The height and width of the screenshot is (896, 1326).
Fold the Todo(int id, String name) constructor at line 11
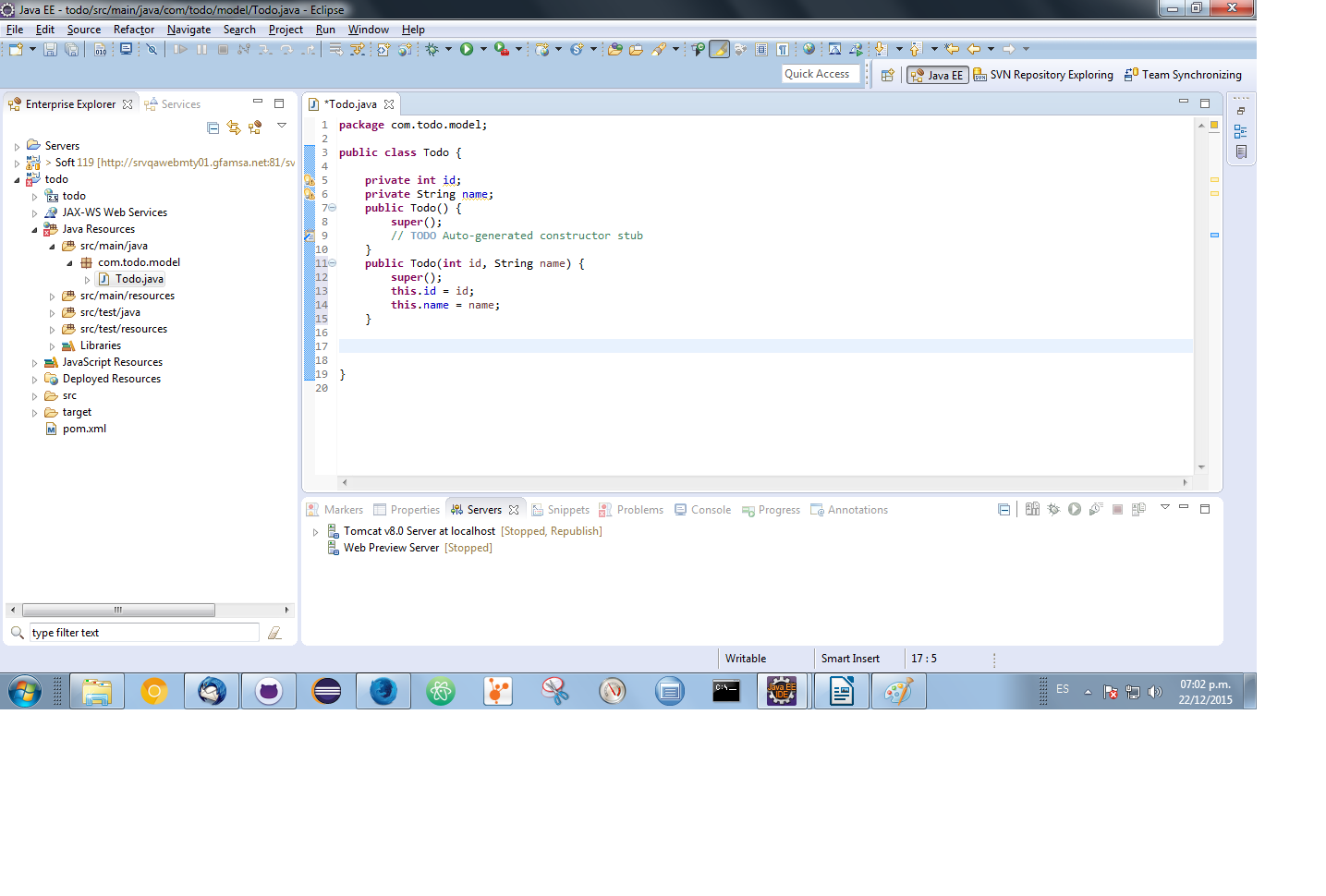point(333,263)
